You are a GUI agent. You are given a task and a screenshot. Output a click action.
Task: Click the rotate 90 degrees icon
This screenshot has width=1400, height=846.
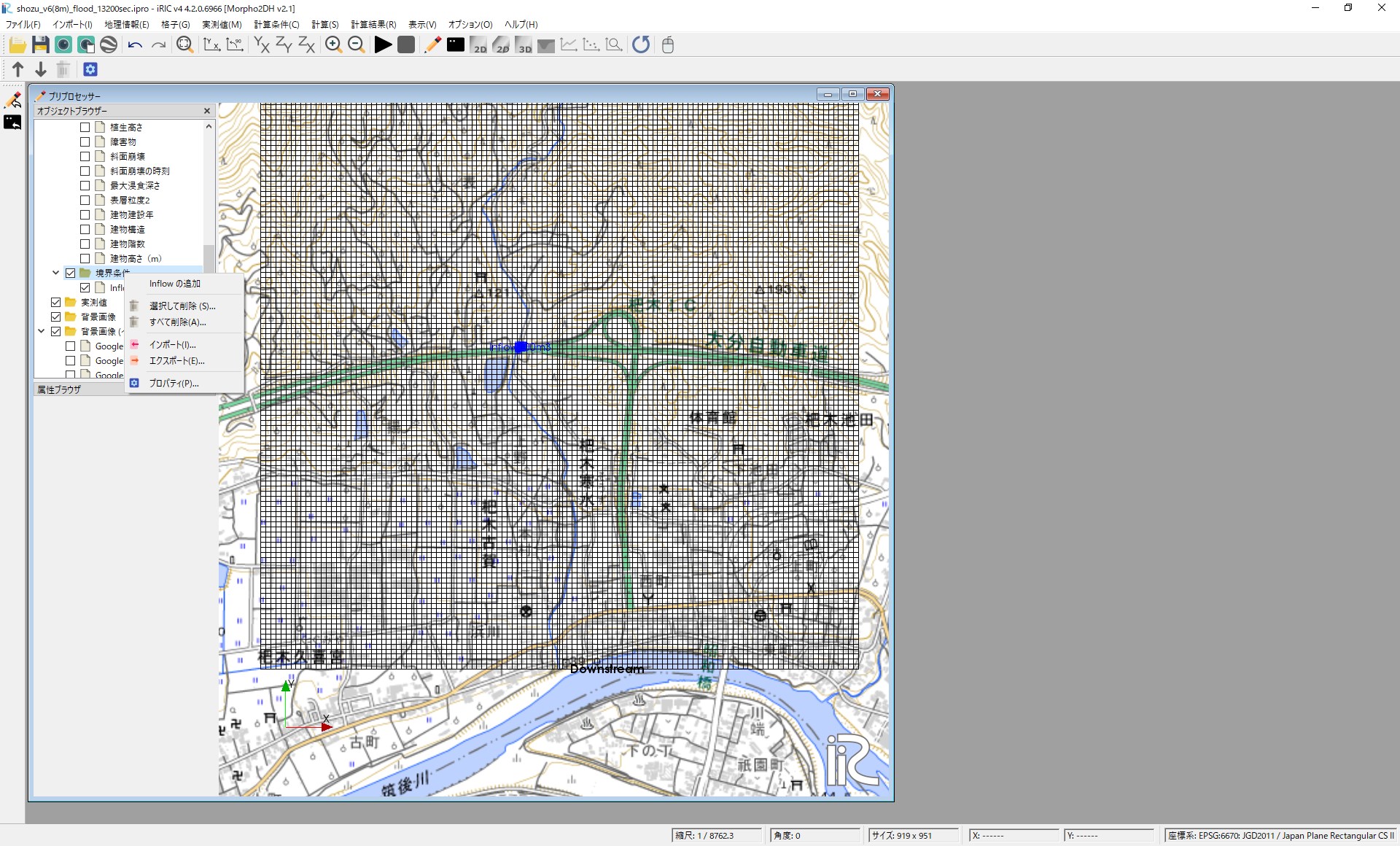[x=235, y=45]
